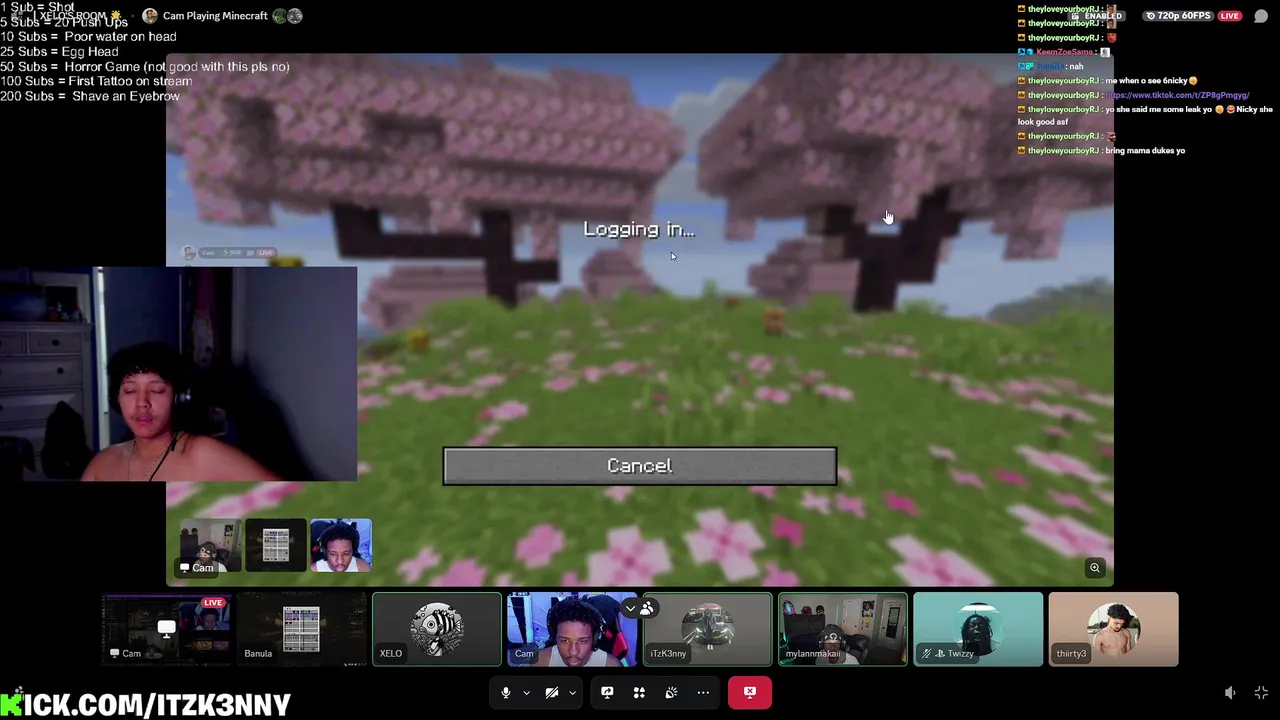
Task: Click KeemZoeSama username in chat
Action: click(x=1066, y=52)
